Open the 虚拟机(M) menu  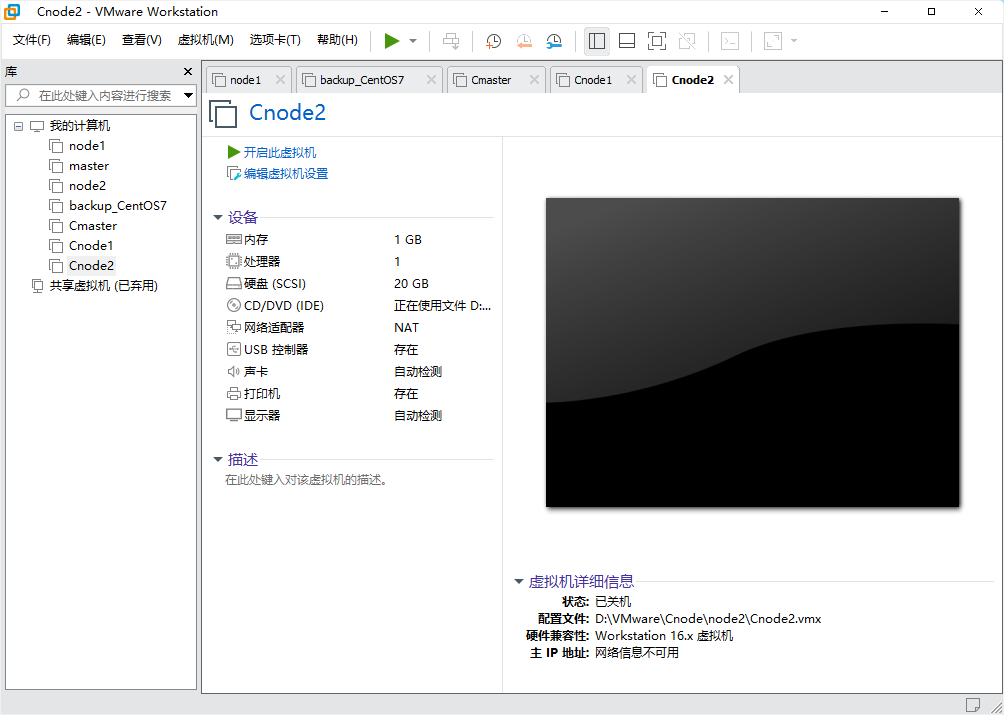click(206, 40)
